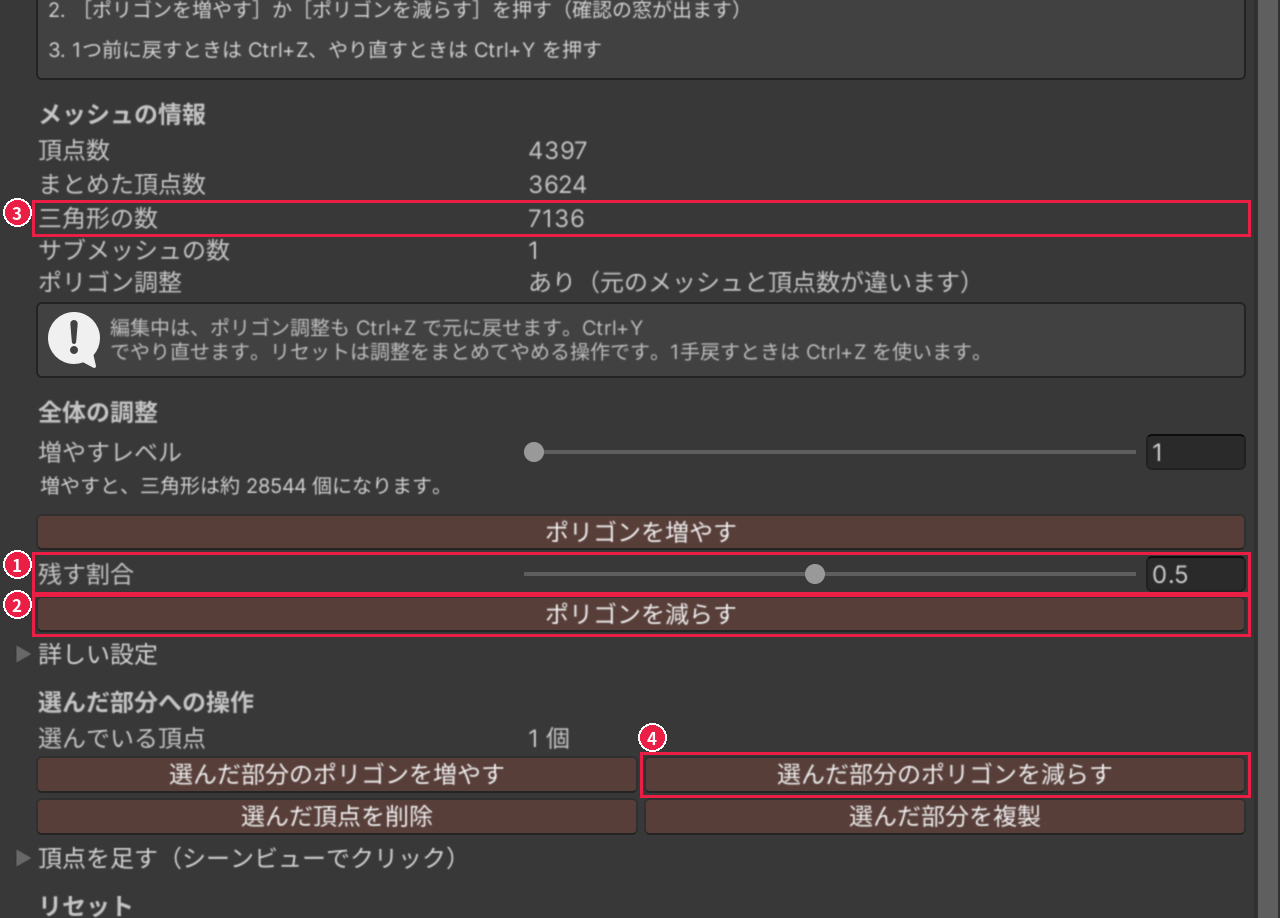The image size is (1280, 918).
Task: Click the ポリゴンを増やす button
Action: pyautogui.click(x=640, y=531)
